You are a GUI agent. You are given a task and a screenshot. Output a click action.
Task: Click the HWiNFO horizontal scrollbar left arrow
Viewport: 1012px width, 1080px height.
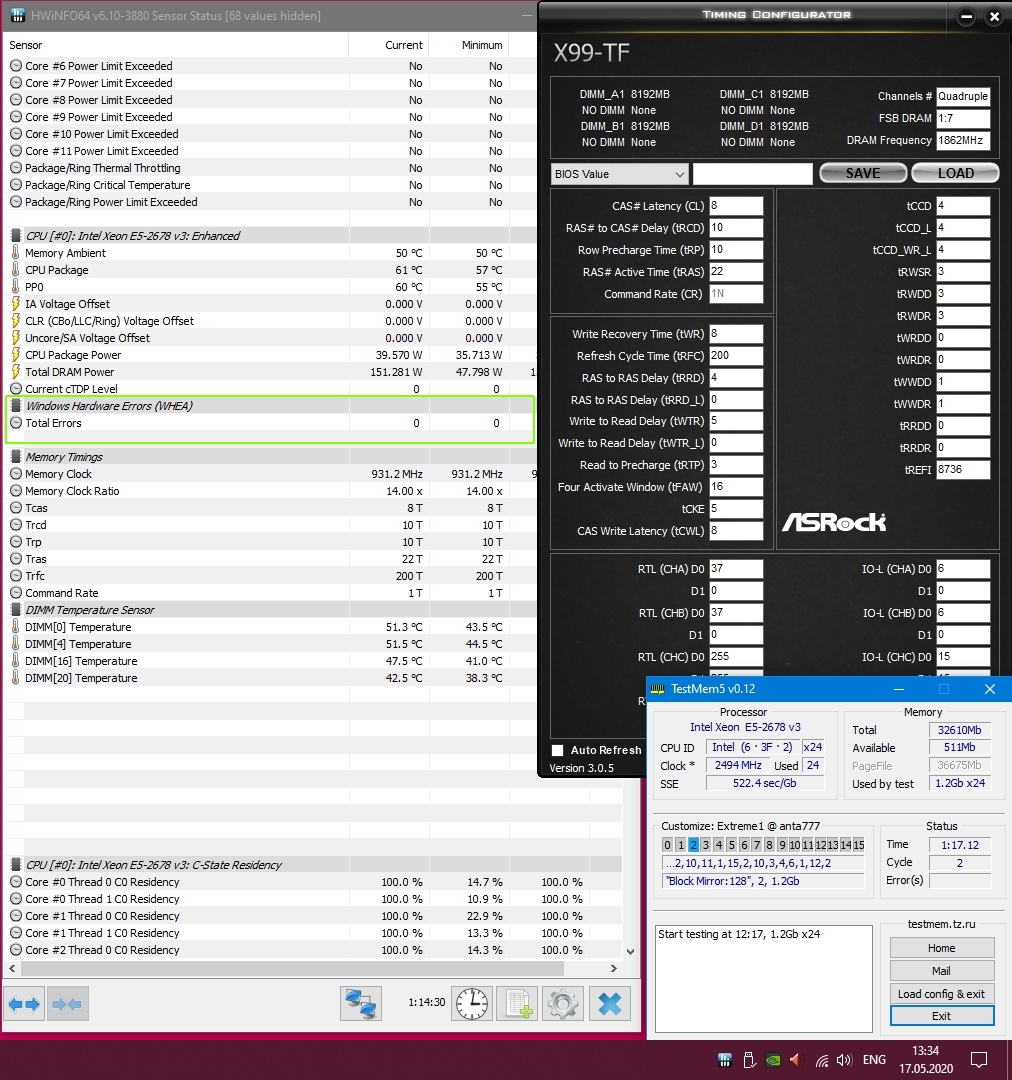pyautogui.click(x=12, y=968)
